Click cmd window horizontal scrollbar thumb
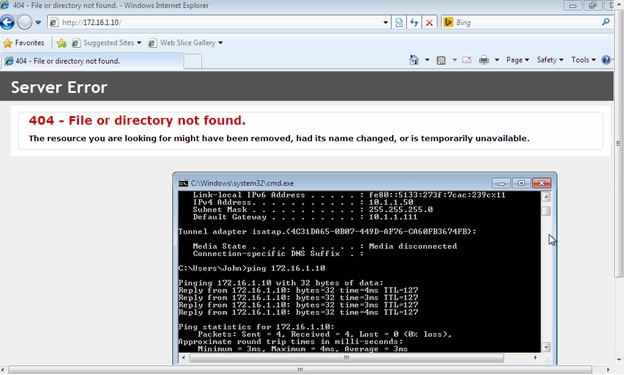The width and height of the screenshot is (624, 375). coord(347,357)
